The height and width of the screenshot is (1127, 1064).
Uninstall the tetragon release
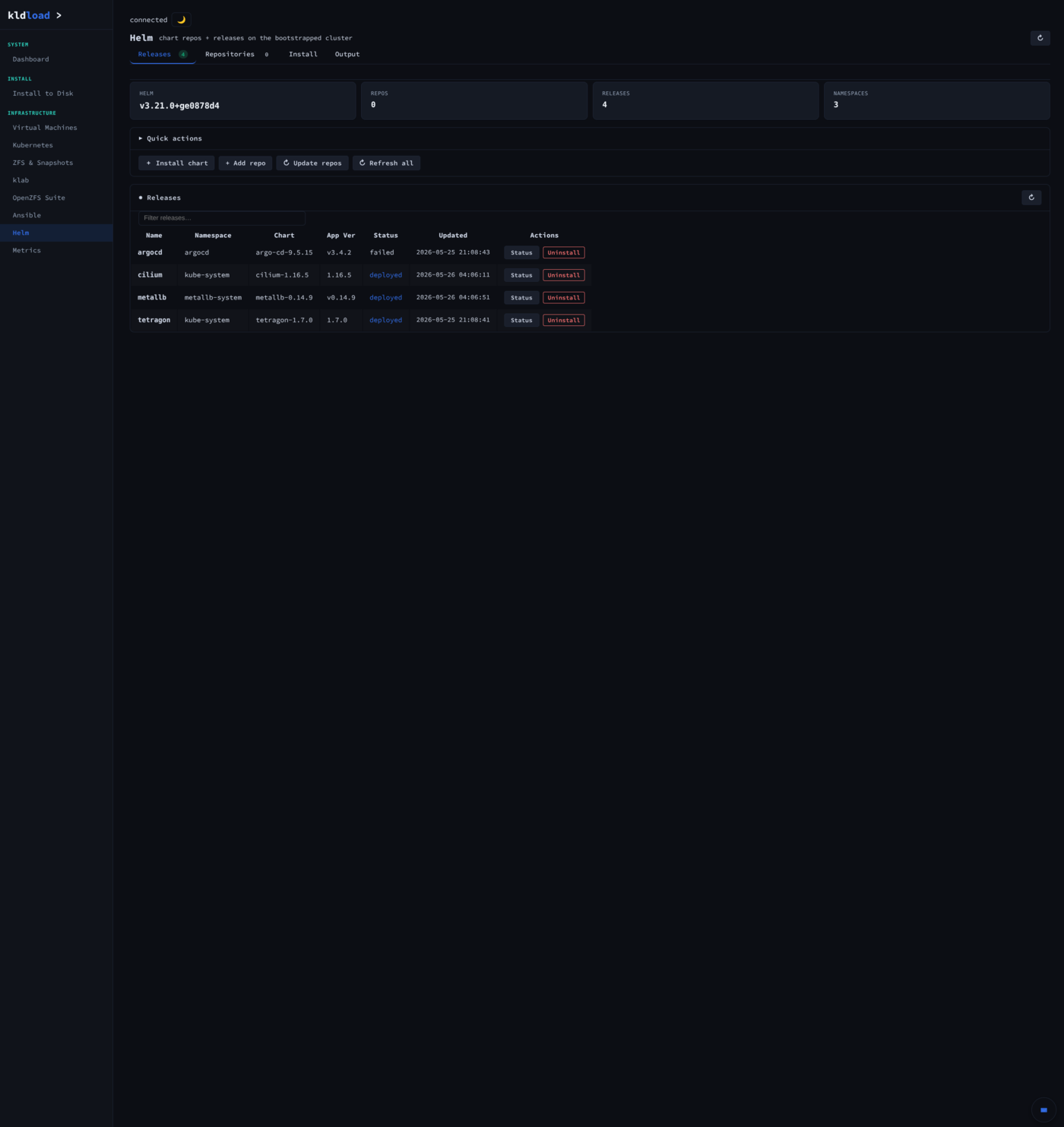click(x=564, y=321)
